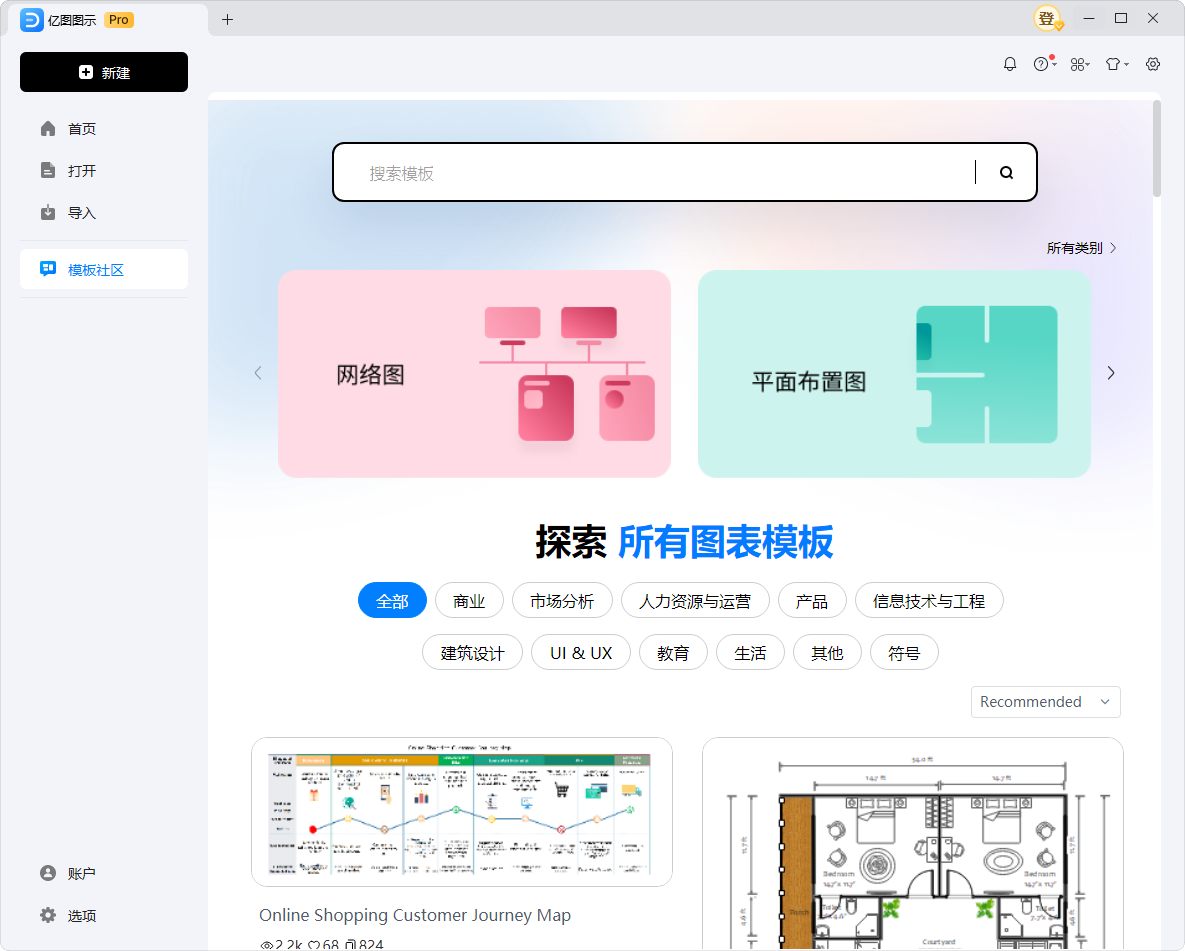Open the 导入 import sidebar item
This screenshot has height=951, width=1185.
[x=82, y=213]
